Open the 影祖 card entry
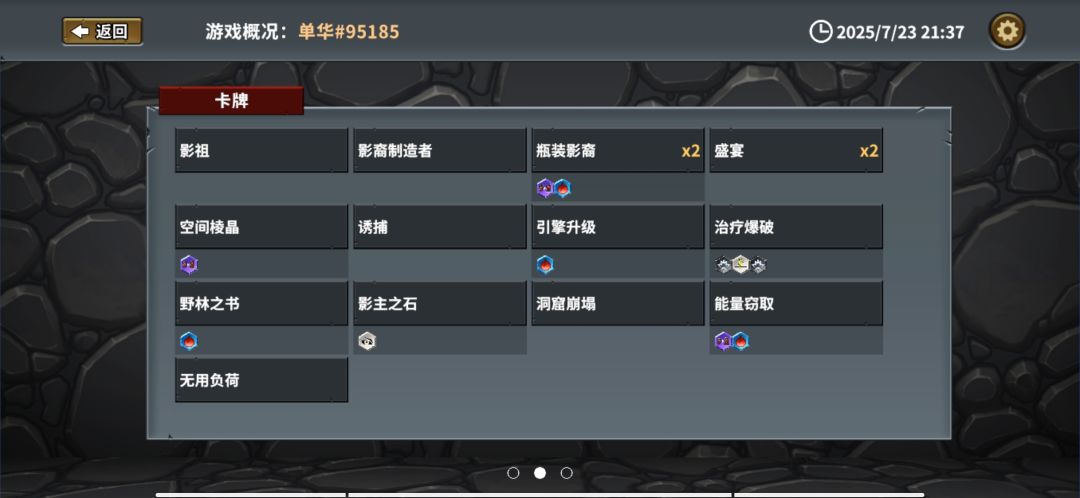 [x=262, y=151]
